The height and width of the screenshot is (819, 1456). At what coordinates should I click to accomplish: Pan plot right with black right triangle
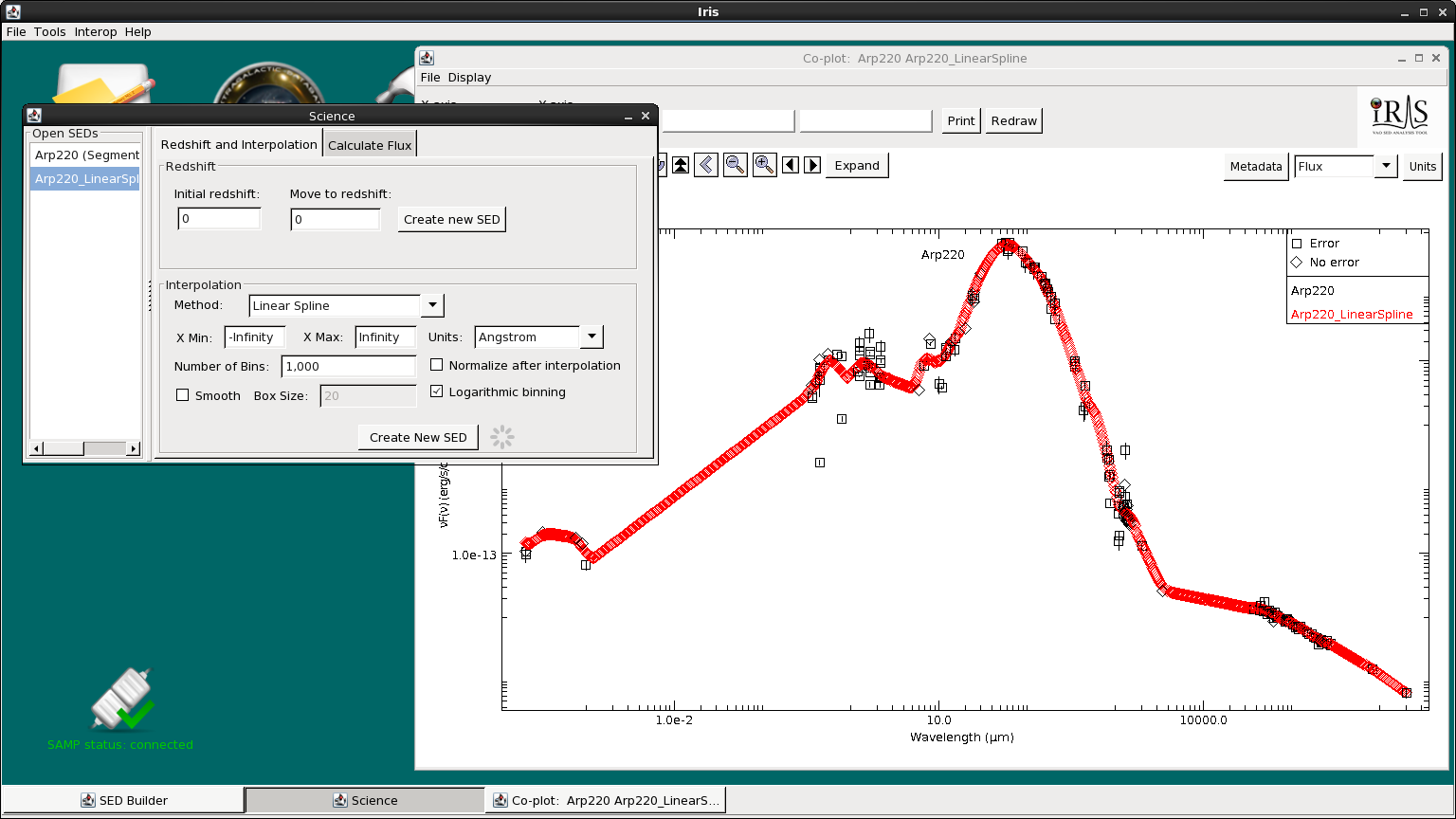coord(812,165)
